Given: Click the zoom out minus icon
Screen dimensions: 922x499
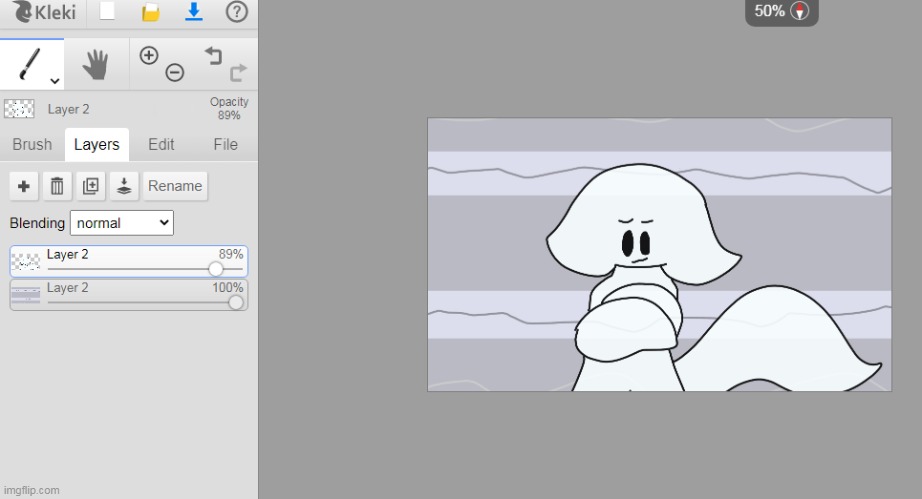Looking at the screenshot, I should coord(174,73).
